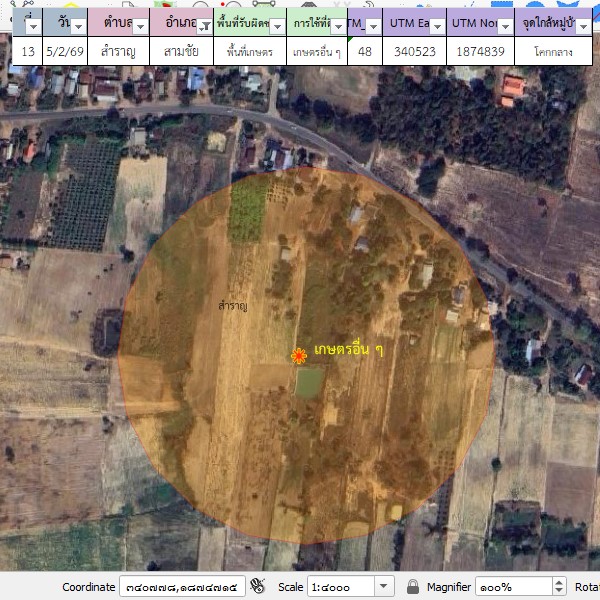Click the mouse coordinate display toggle icon
600x600 pixels.
coord(257,587)
